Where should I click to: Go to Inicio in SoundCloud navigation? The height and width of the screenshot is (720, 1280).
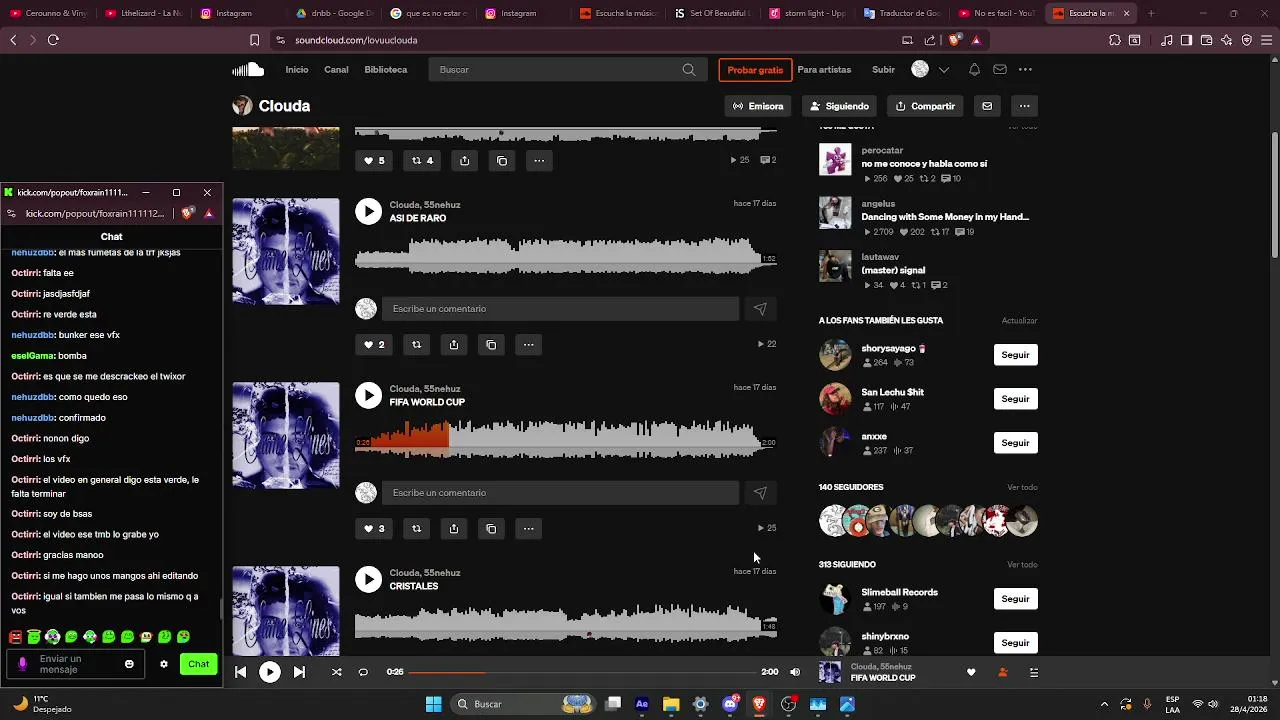(297, 70)
